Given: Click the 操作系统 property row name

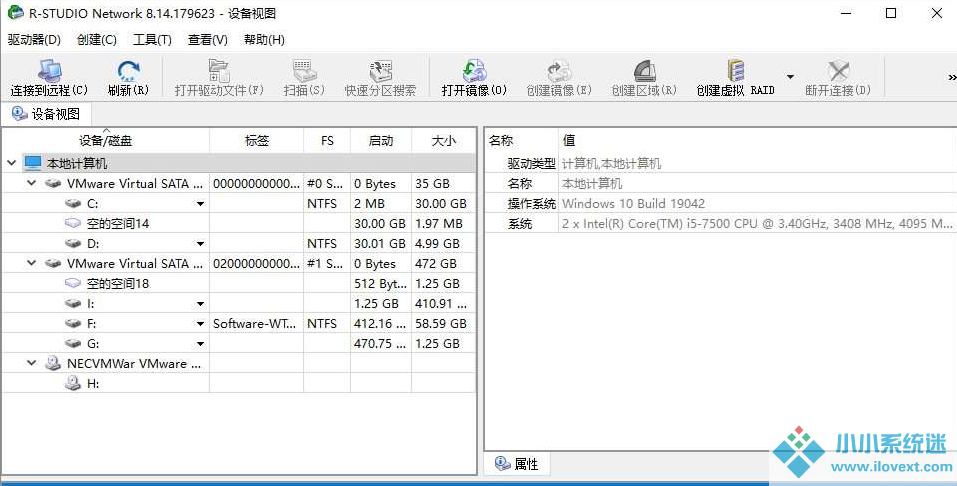Looking at the screenshot, I should [x=532, y=203].
